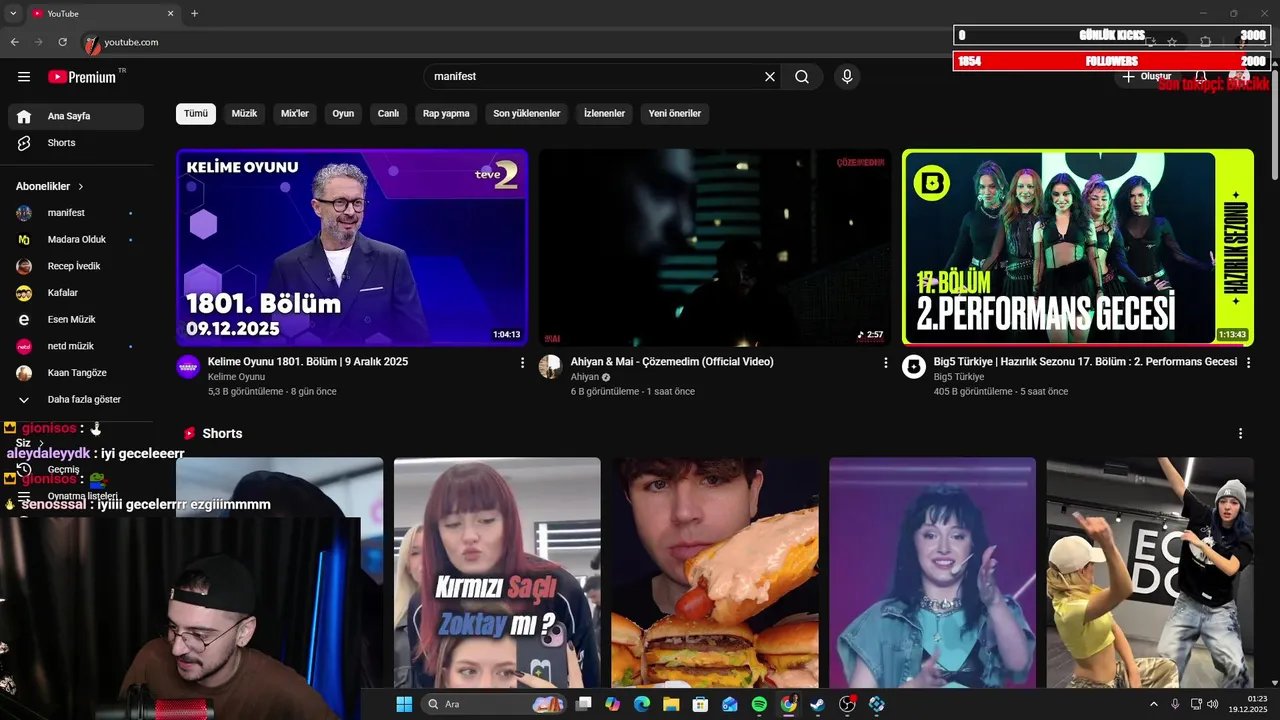The image size is (1280, 720).
Task: Click the 'Big5 Türkiye' channel name link
Action: [959, 377]
